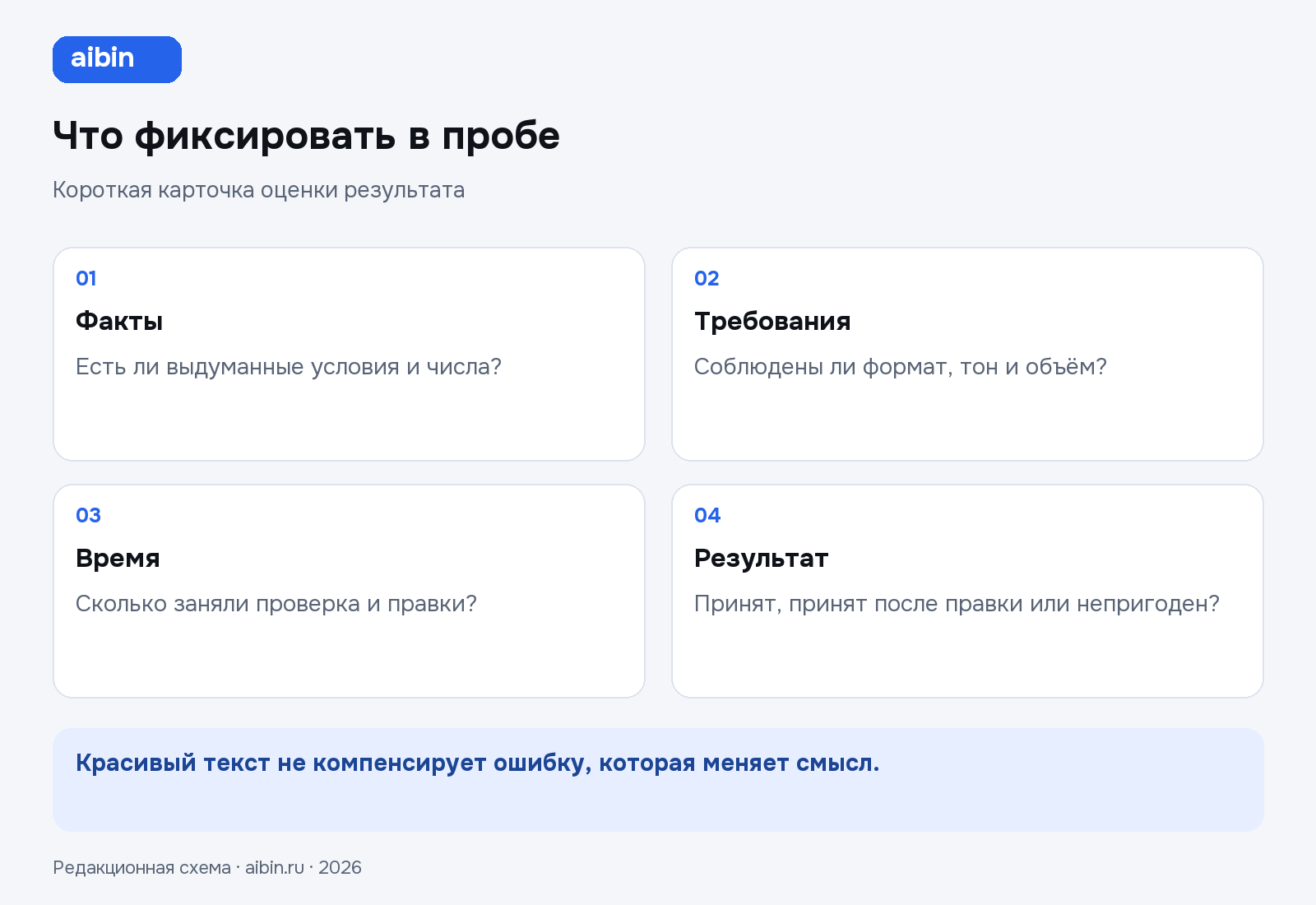Click the number 02 label

707,278
